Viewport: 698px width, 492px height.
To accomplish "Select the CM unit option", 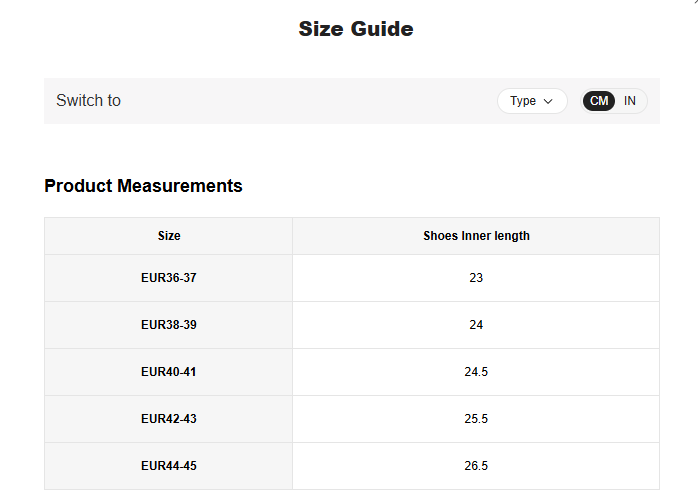I will click(599, 101).
